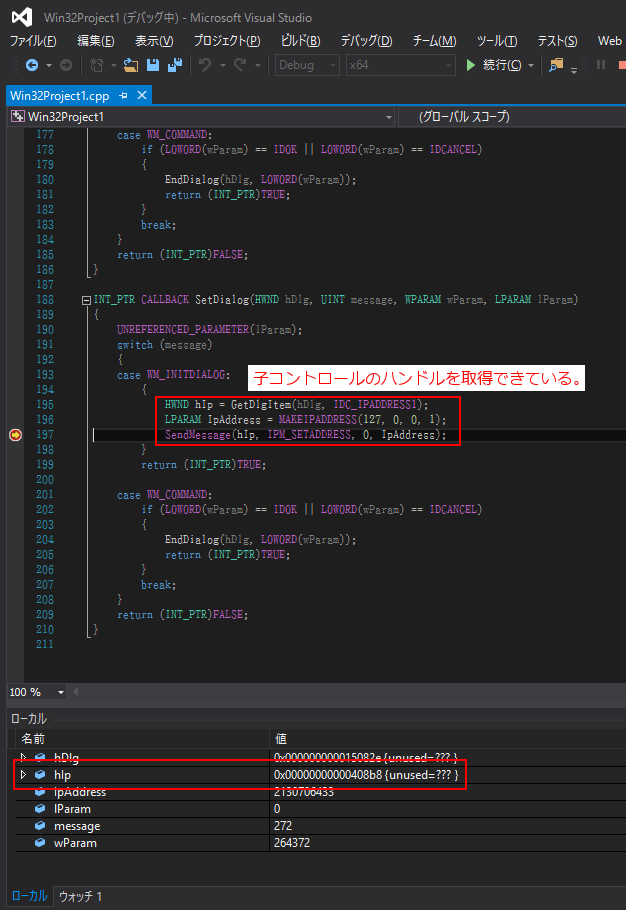This screenshot has height=910, width=626.
Task: Click the Navigate Backward arrow icon
Action: tap(31, 65)
